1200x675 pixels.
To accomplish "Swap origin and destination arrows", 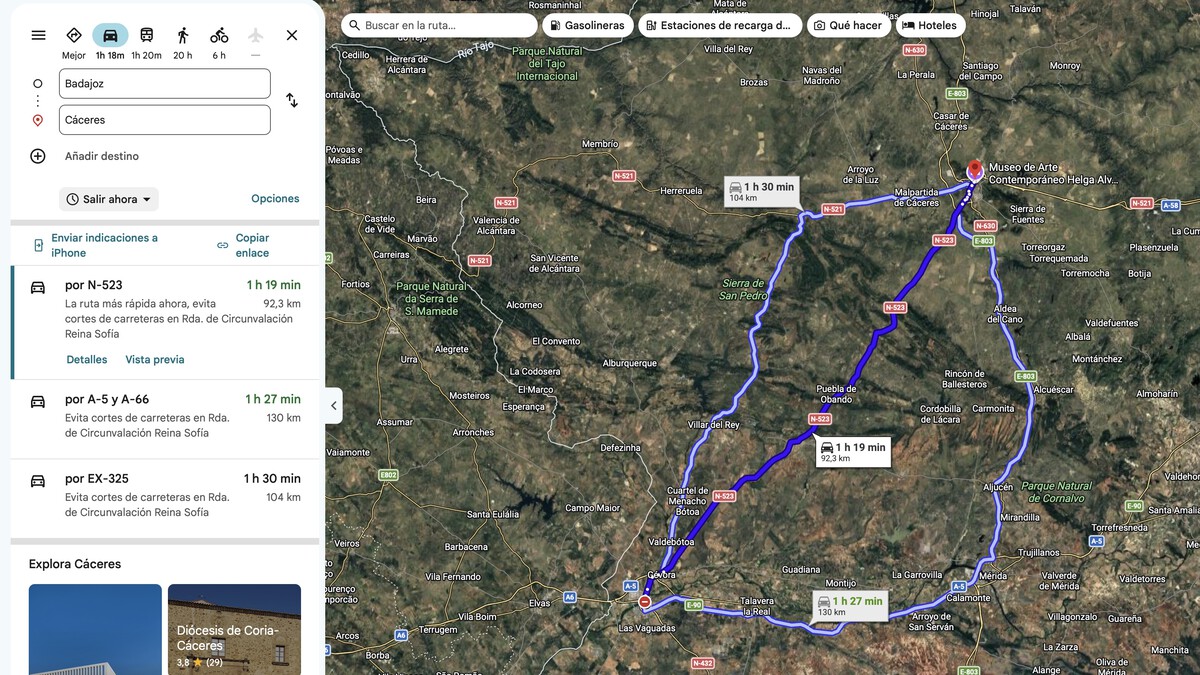I will tap(292, 100).
